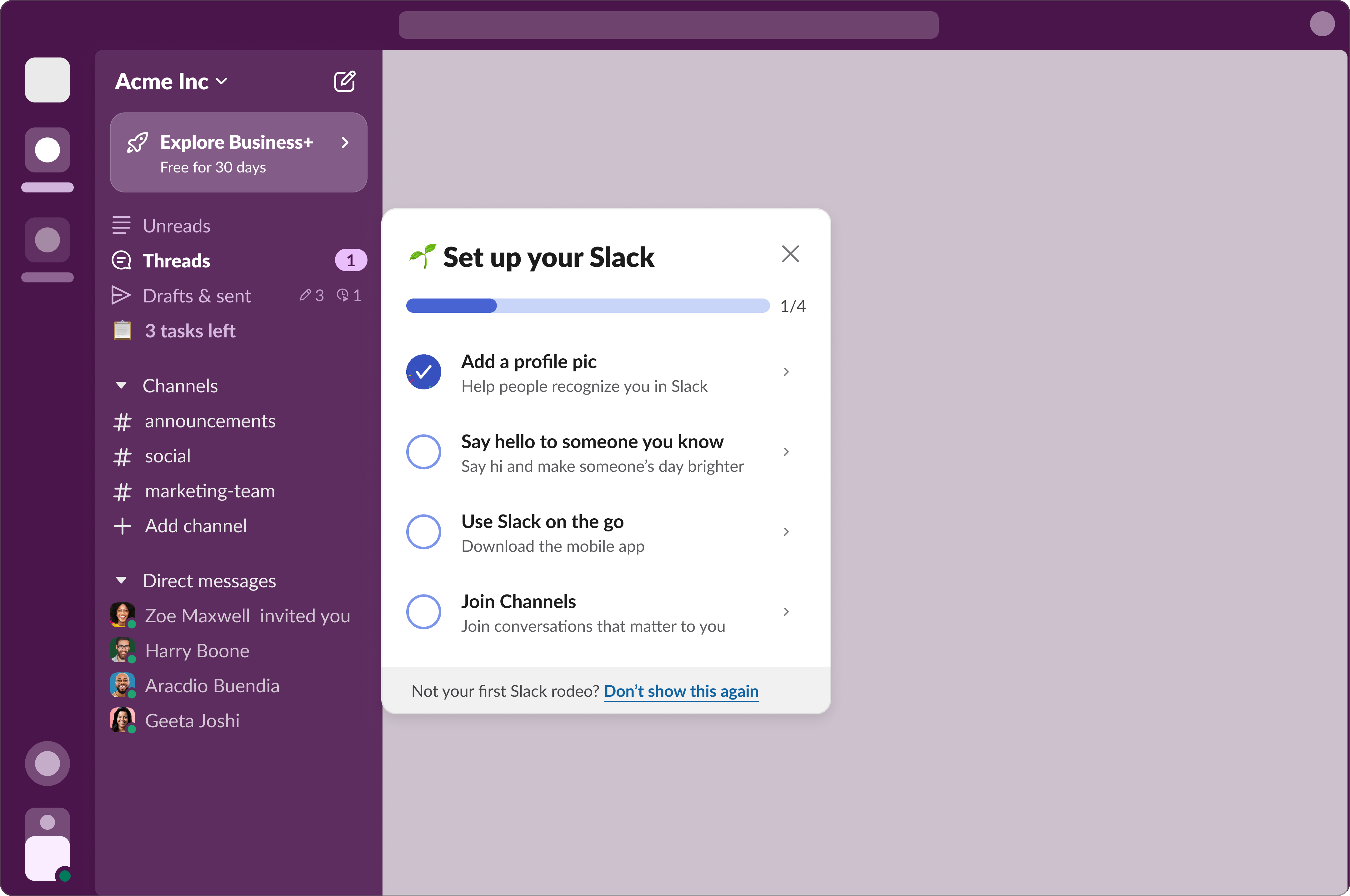Close the Set up your Slack dialog

[x=790, y=254]
